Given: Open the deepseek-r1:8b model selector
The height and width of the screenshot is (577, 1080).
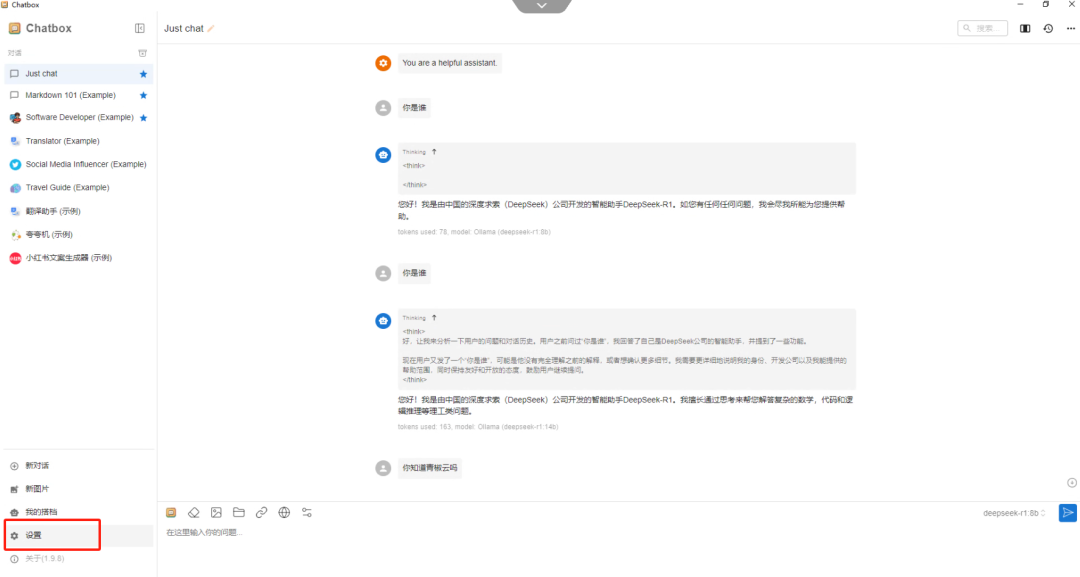Looking at the screenshot, I should pos(1014,513).
